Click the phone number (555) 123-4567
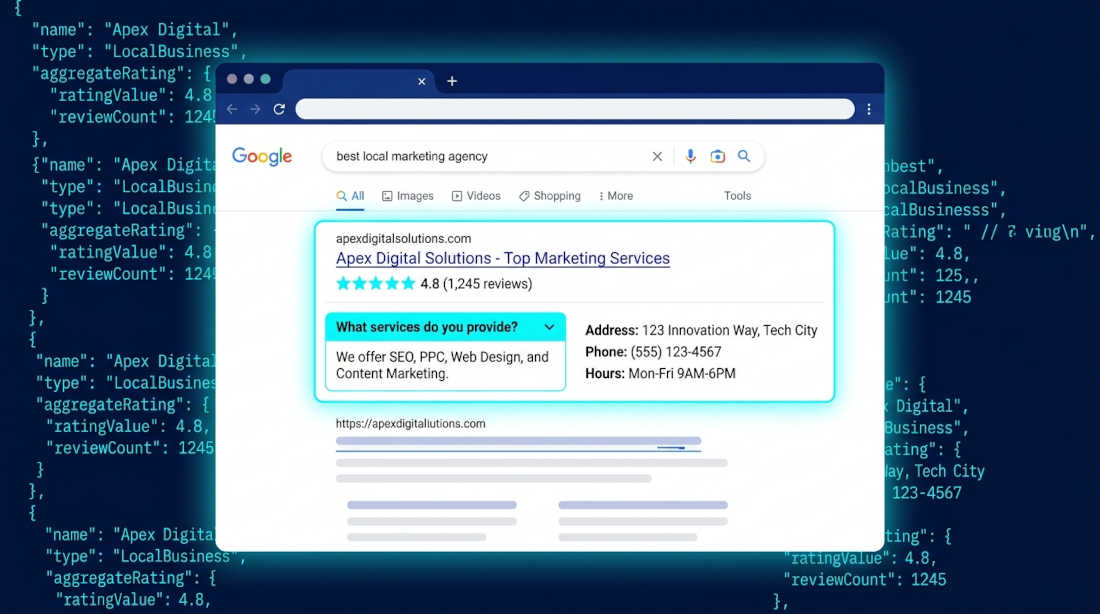Image resolution: width=1100 pixels, height=614 pixels. click(676, 352)
